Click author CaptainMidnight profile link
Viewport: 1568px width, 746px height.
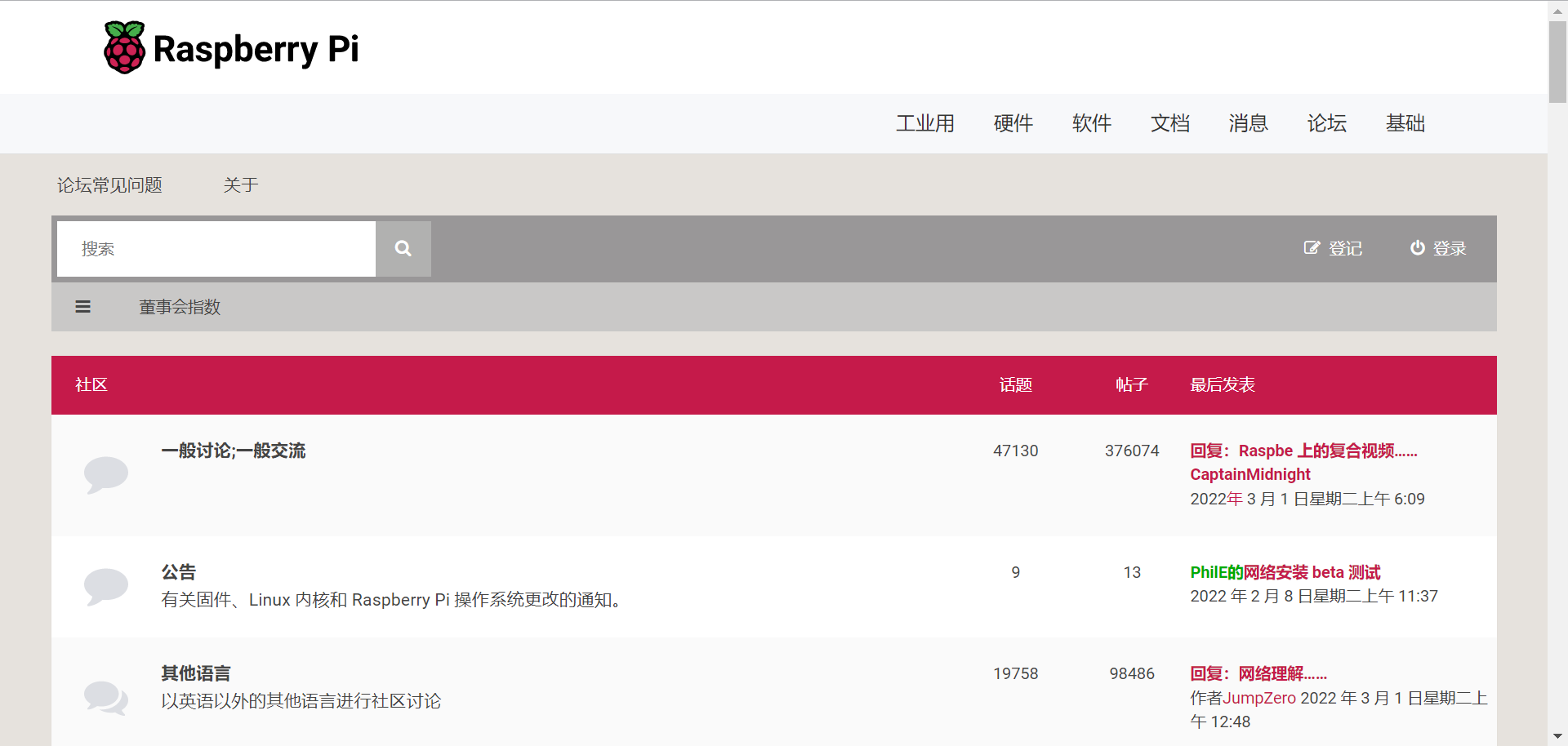(1249, 474)
